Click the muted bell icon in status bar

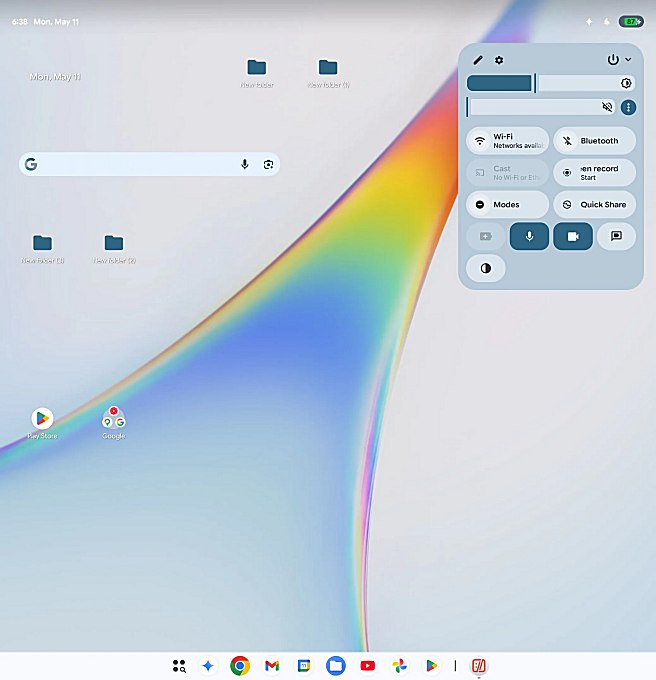point(607,21)
